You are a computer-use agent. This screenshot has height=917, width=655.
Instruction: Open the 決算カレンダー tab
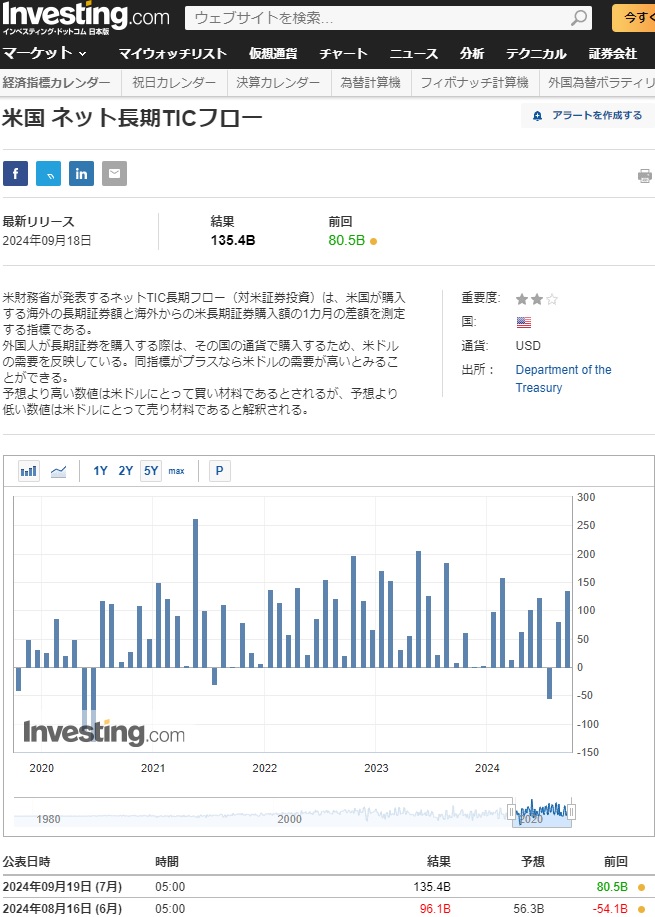click(279, 83)
